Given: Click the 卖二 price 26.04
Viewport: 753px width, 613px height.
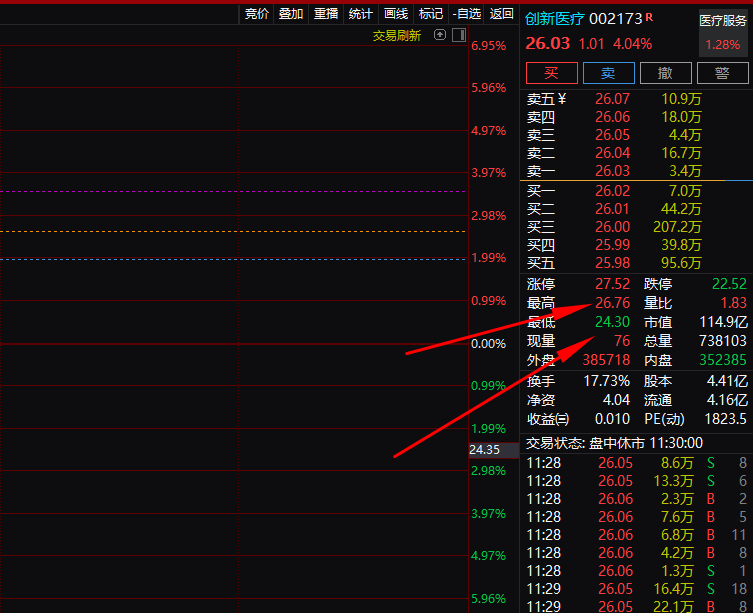Looking at the screenshot, I should [x=612, y=153].
